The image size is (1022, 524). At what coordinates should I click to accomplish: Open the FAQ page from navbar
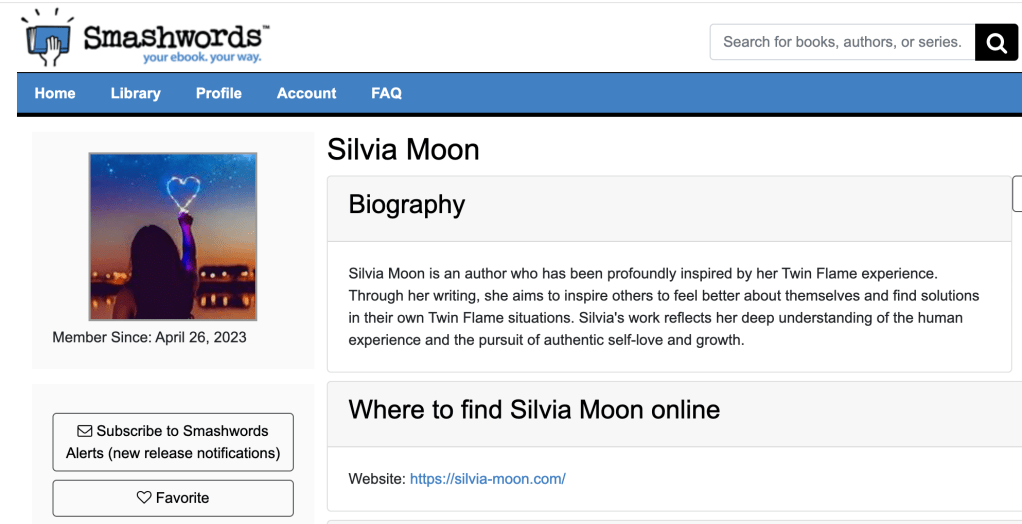(386, 93)
